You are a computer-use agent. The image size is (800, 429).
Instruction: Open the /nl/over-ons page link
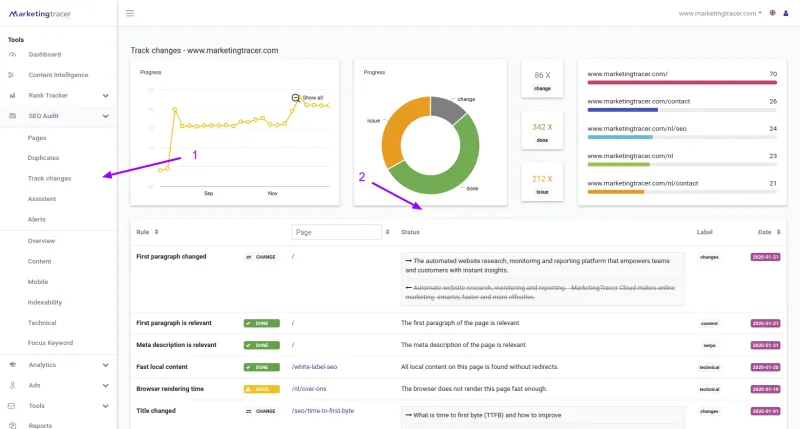click(309, 389)
